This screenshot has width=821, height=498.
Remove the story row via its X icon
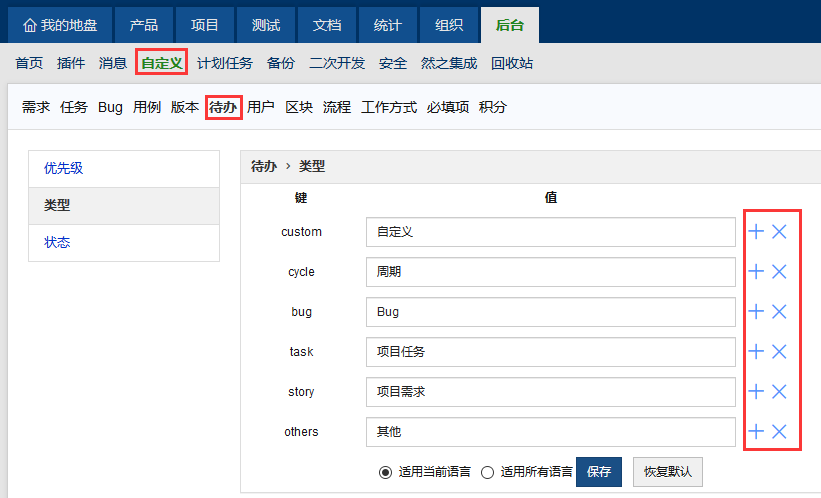[779, 391]
